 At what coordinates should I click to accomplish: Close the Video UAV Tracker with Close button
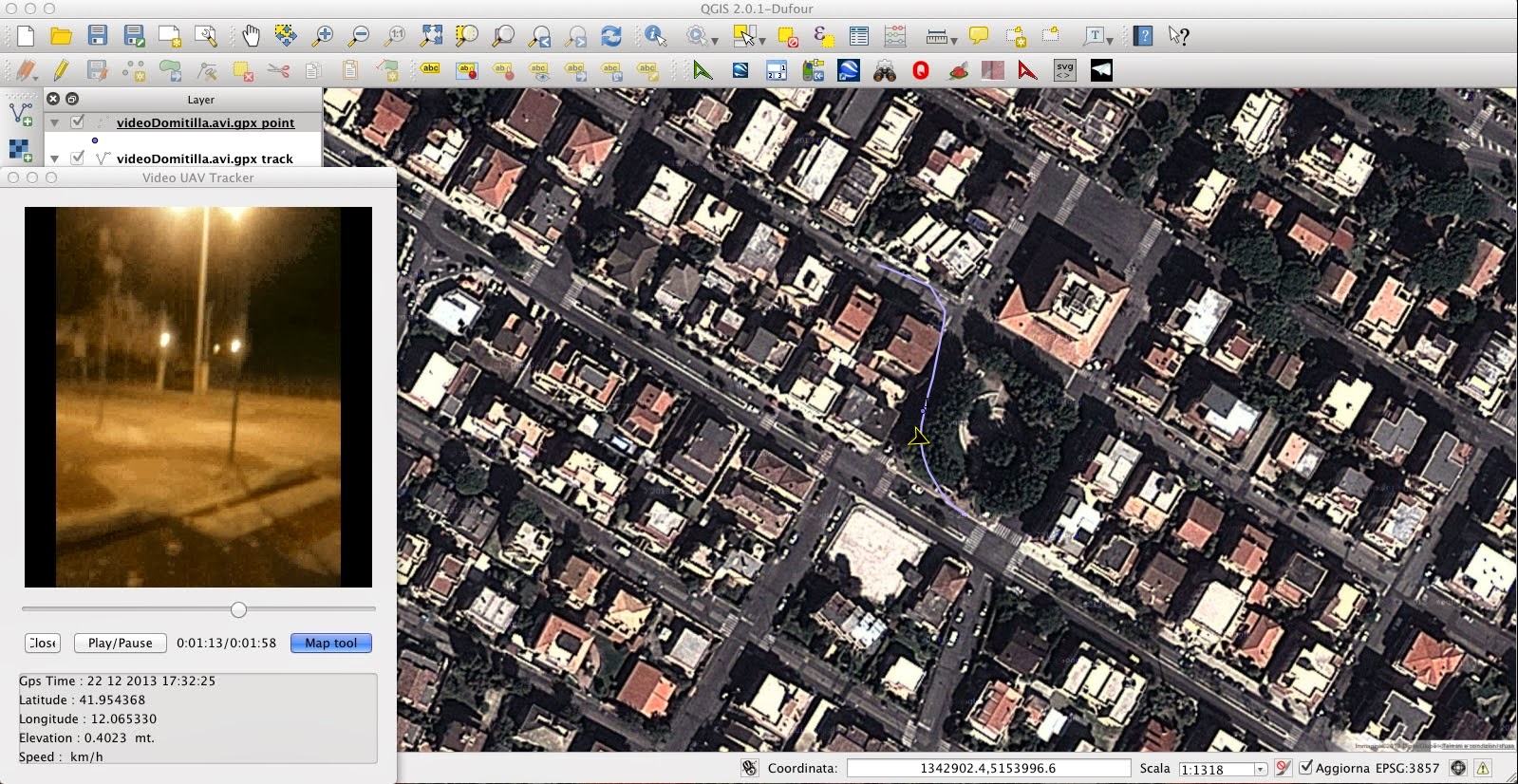point(43,643)
